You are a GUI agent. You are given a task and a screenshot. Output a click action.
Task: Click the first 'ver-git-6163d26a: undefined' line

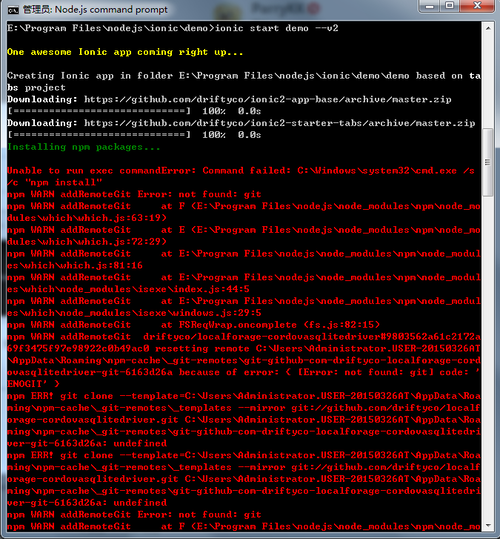[87, 443]
